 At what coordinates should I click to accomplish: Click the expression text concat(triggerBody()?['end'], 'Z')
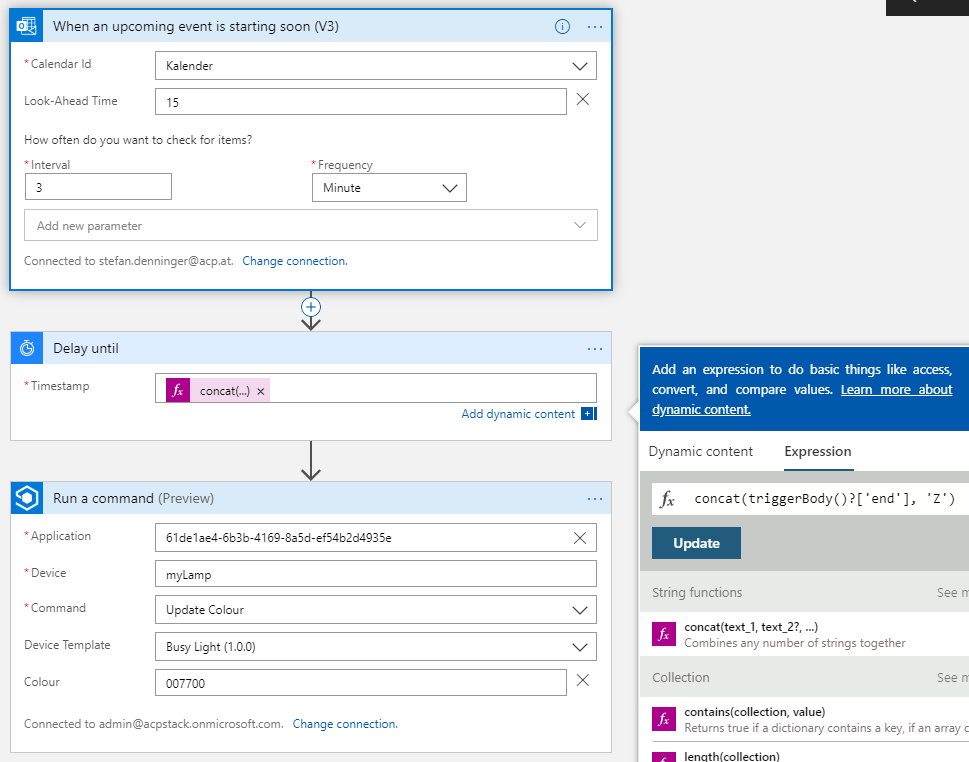click(824, 499)
